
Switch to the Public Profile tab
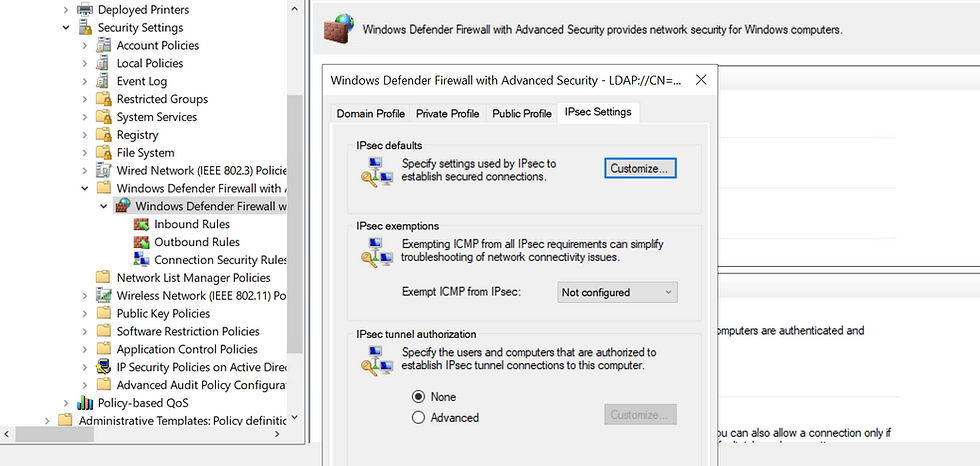click(x=522, y=114)
